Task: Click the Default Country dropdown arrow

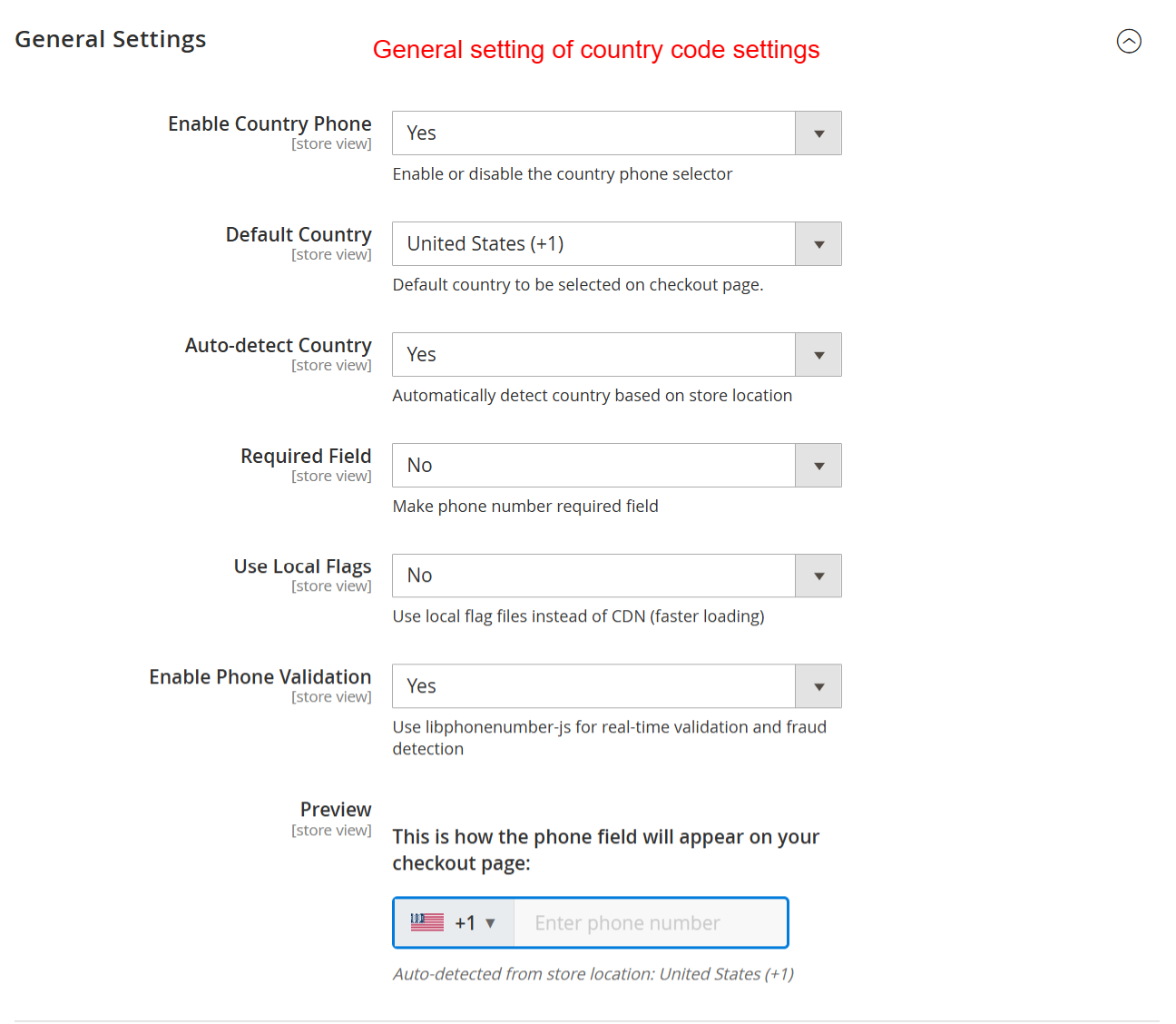Action: pyautogui.click(x=818, y=244)
